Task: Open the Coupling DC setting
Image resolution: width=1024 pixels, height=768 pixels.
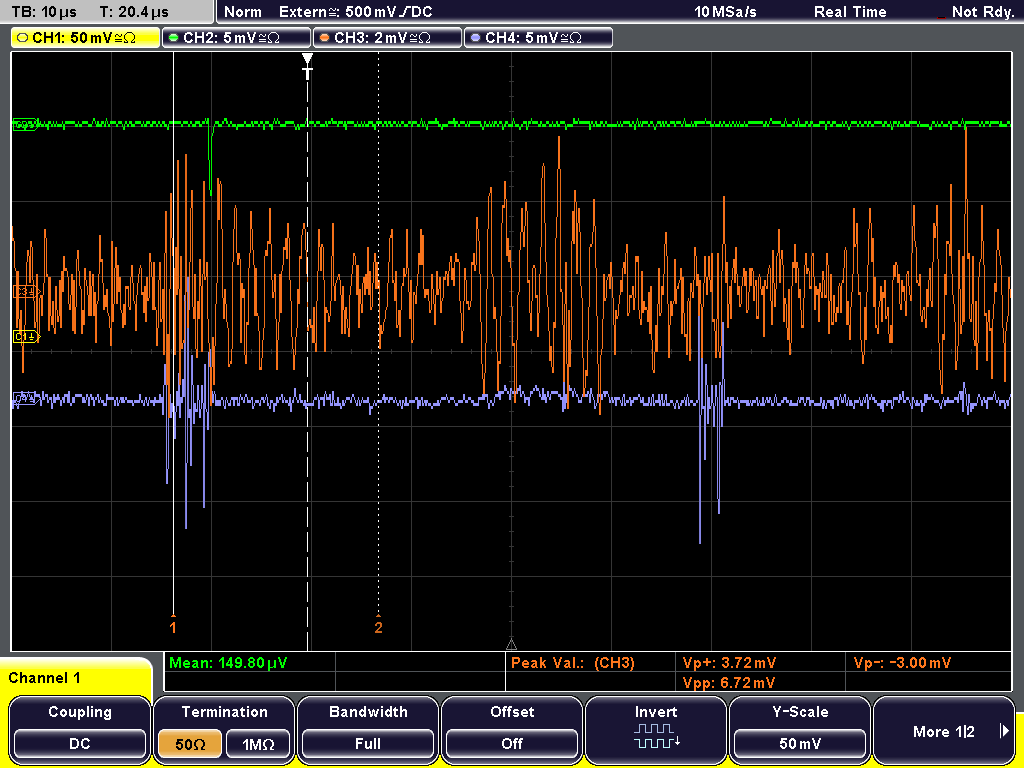Action: pos(80,729)
